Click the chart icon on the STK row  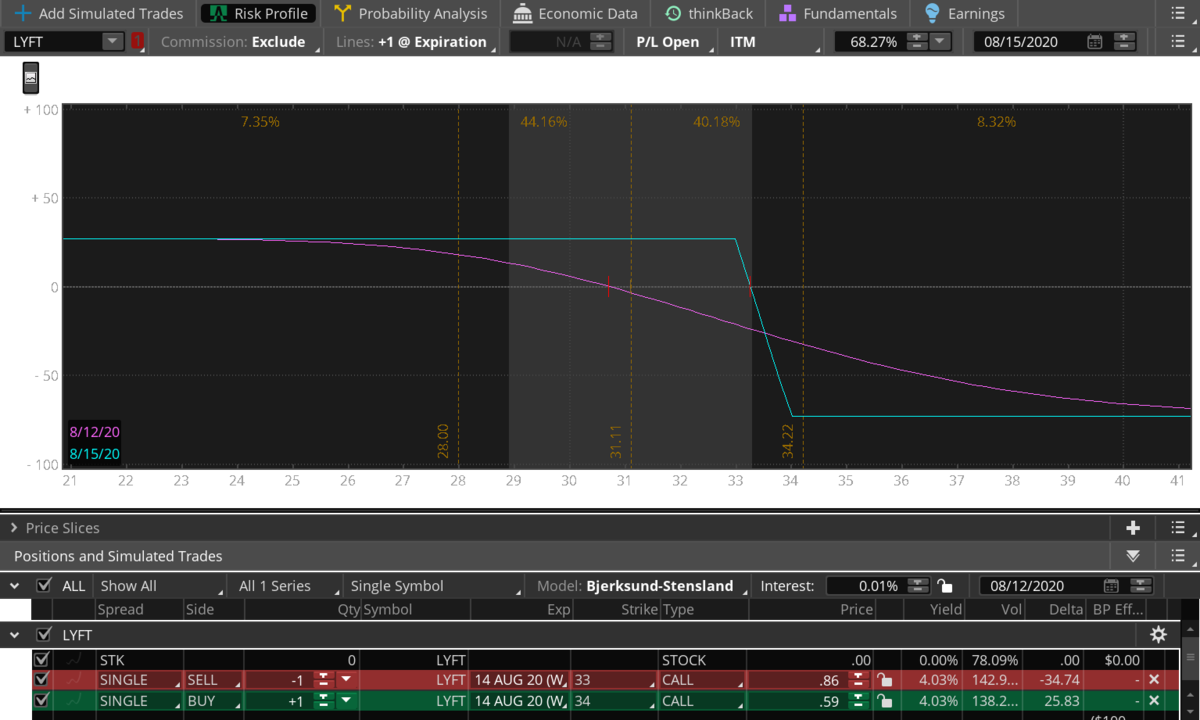point(73,660)
